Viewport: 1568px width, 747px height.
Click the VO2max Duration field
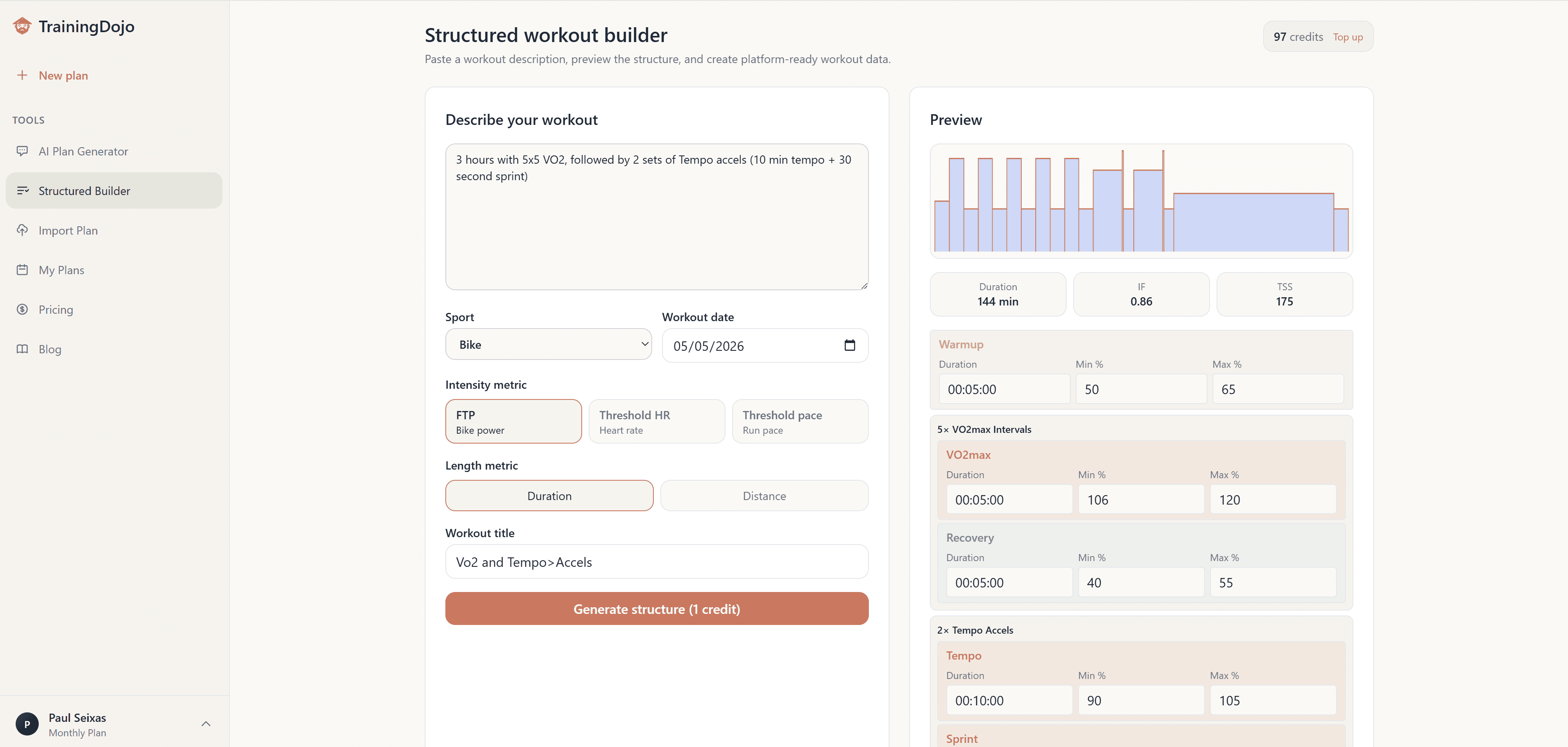pos(1009,499)
